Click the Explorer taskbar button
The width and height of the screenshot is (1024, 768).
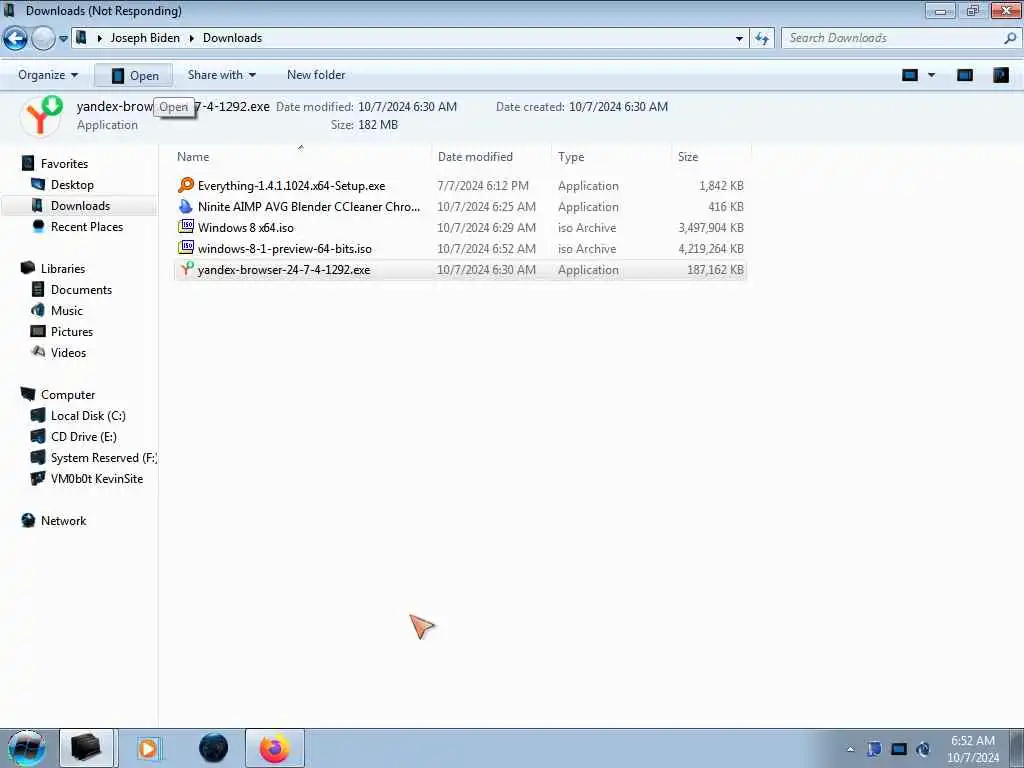click(x=86, y=748)
